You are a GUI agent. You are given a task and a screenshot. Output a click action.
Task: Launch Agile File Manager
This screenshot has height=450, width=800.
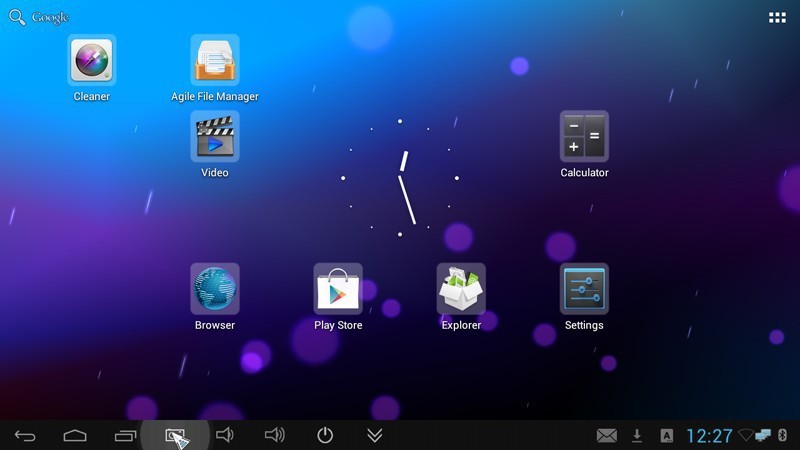pos(215,60)
